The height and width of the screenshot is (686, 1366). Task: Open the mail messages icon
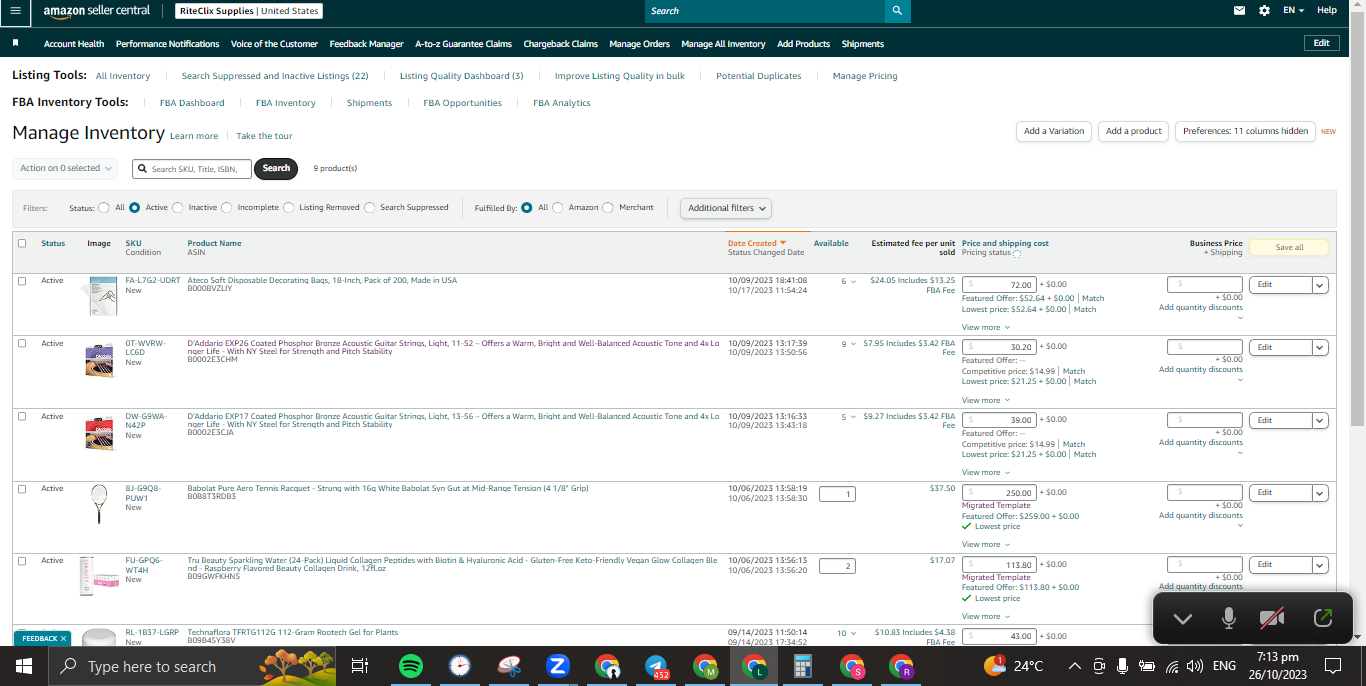point(1240,11)
